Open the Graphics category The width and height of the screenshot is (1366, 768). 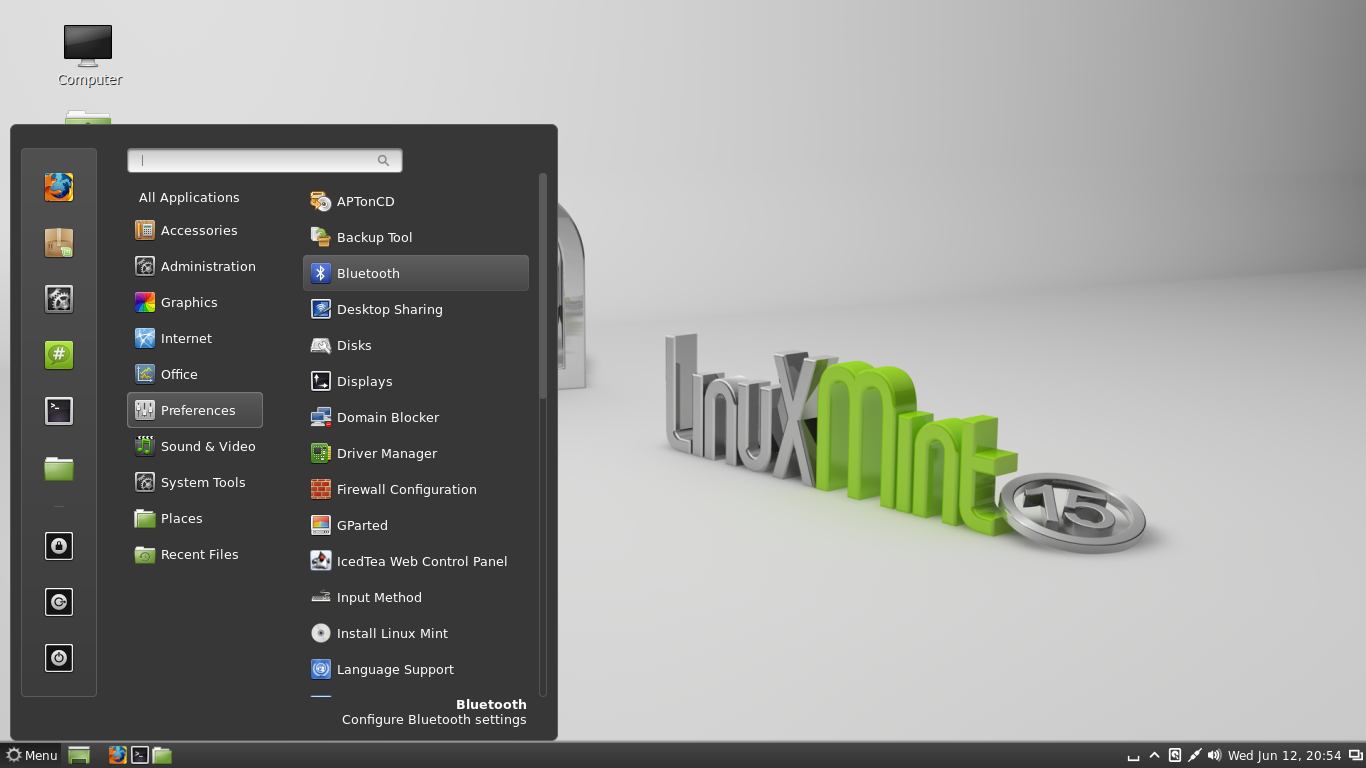point(195,302)
